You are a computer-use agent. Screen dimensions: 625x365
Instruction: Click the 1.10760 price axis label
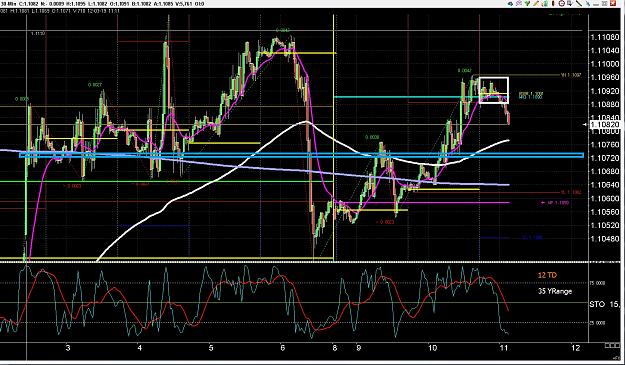pyautogui.click(x=605, y=145)
